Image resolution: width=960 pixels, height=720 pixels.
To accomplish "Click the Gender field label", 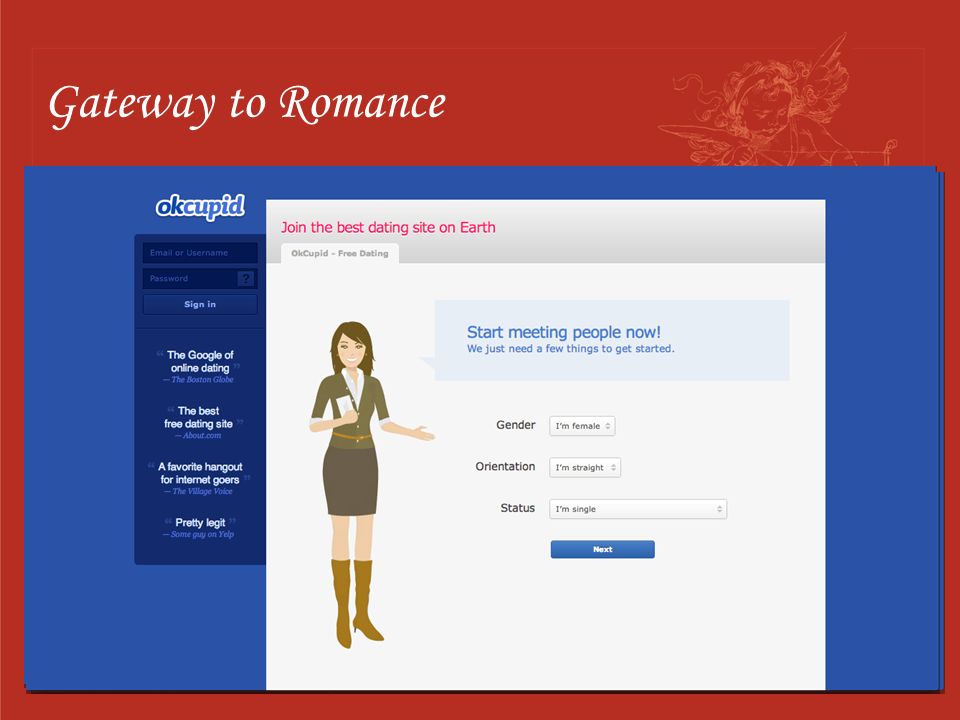I will (516, 425).
